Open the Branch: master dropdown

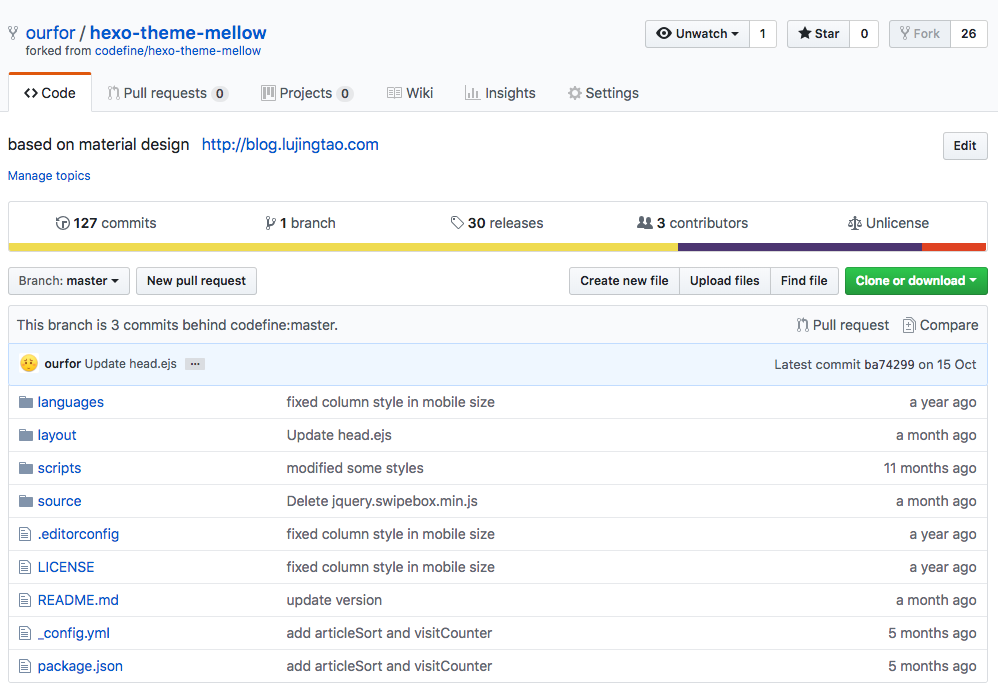[x=69, y=281]
